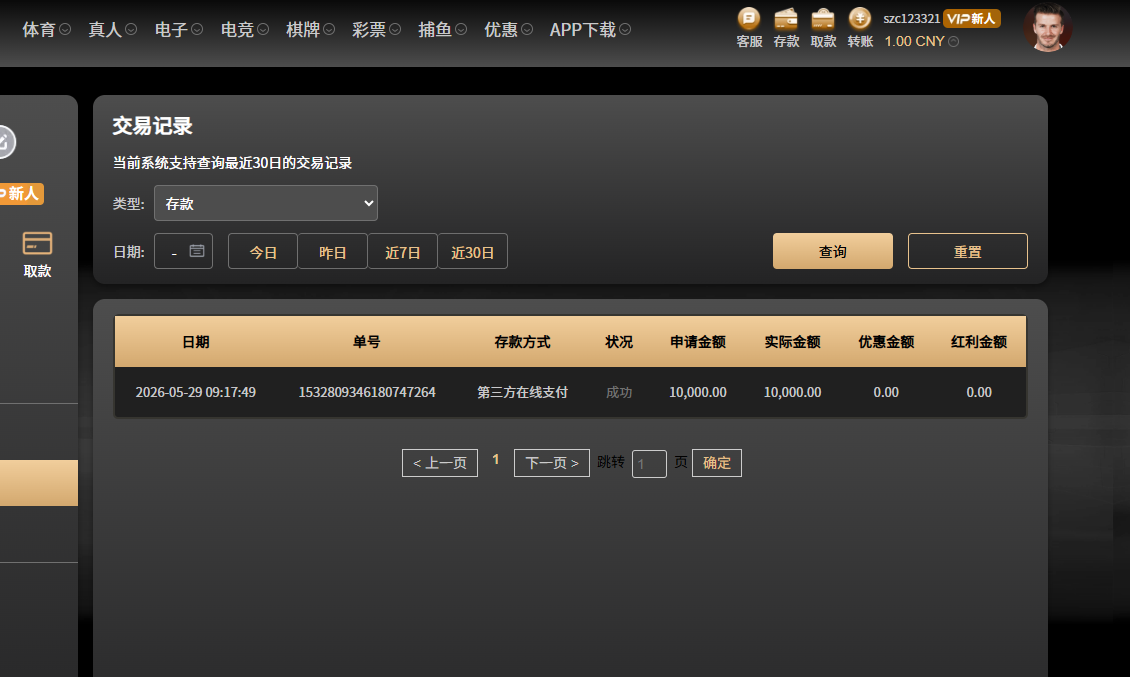
Task: Open the 客服 customer service icon
Action: tap(749, 28)
